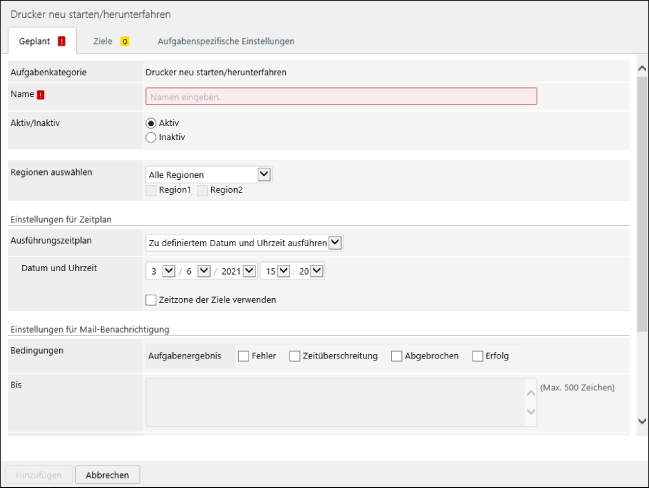649x488 pixels.
Task: Select the Inaktiv radio button
Action: tap(151, 137)
